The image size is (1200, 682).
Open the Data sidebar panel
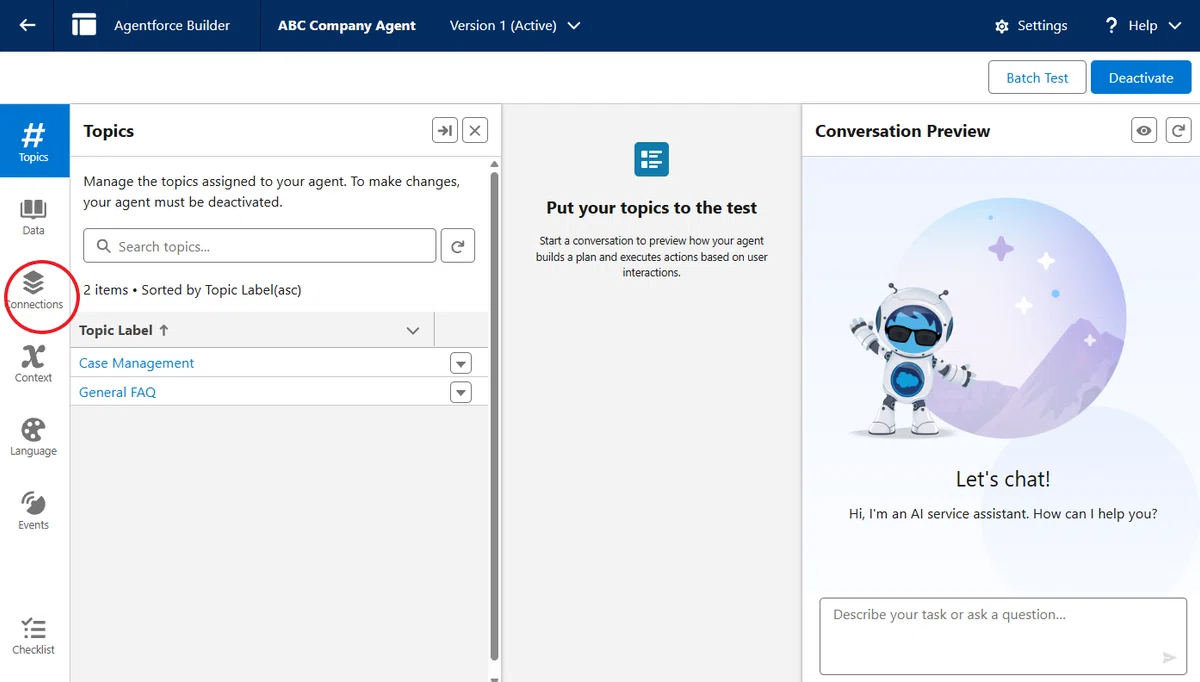[34, 216]
